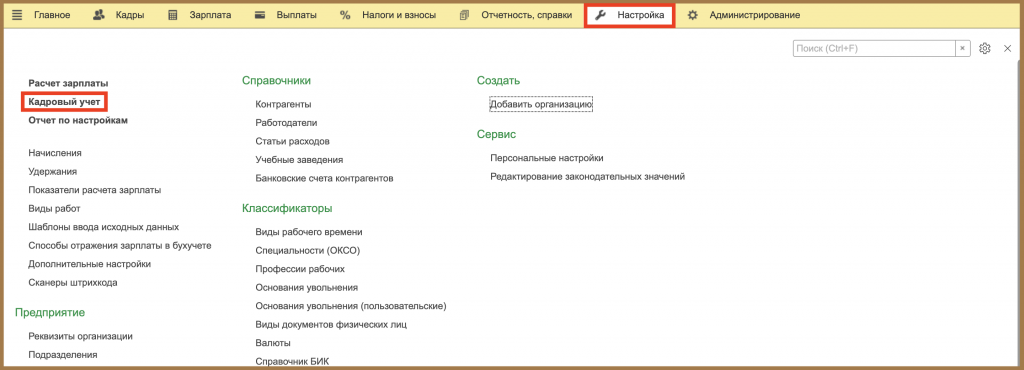Open the Выплаты section
Screen dimensions: 1024x370
coord(296,15)
